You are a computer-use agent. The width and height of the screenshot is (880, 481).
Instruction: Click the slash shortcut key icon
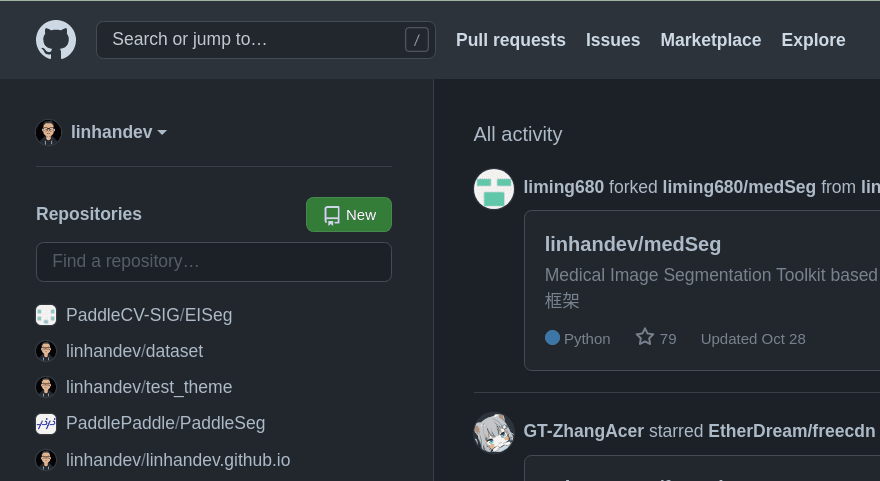pos(417,40)
